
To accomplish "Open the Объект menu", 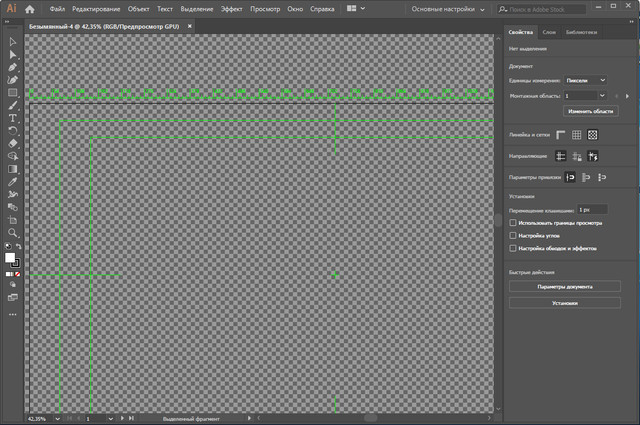I will pos(138,9).
